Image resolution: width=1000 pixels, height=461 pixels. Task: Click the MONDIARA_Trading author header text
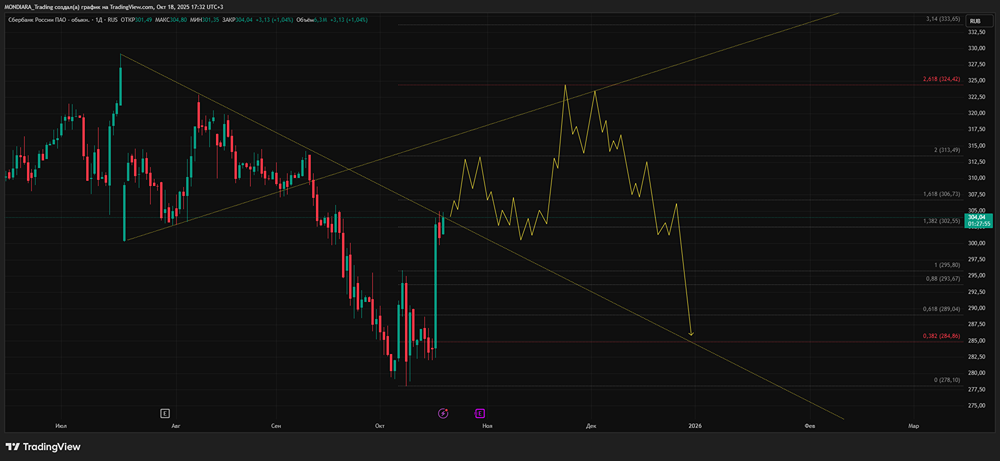29,6
